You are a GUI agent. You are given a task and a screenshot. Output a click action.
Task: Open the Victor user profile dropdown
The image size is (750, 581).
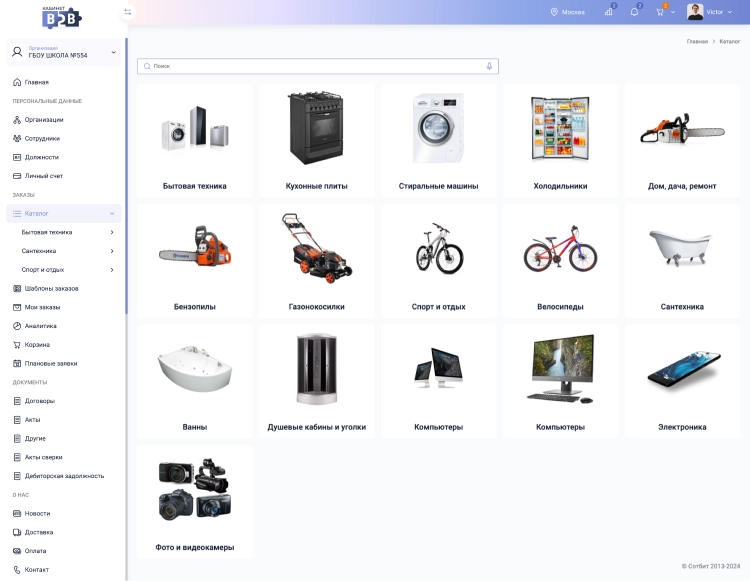coord(709,12)
